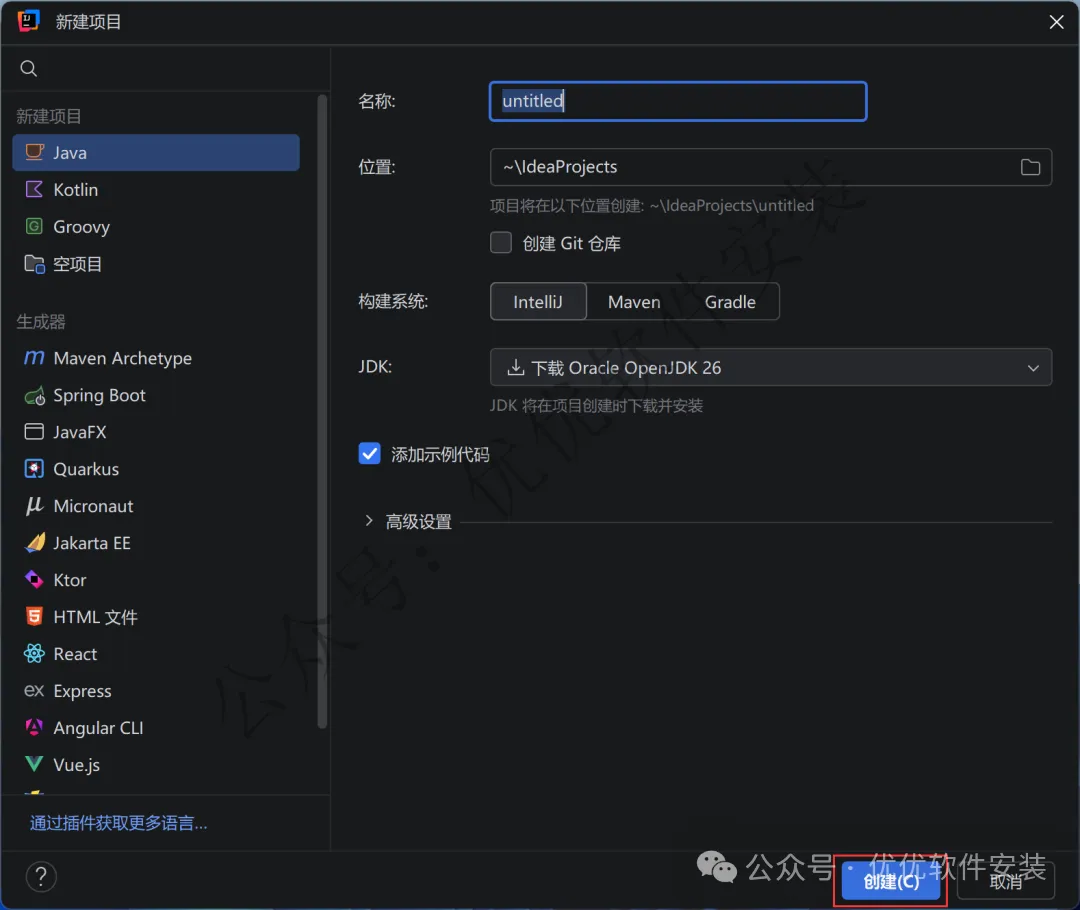Click the 取消 button
This screenshot has width=1080, height=910.
[1006, 881]
